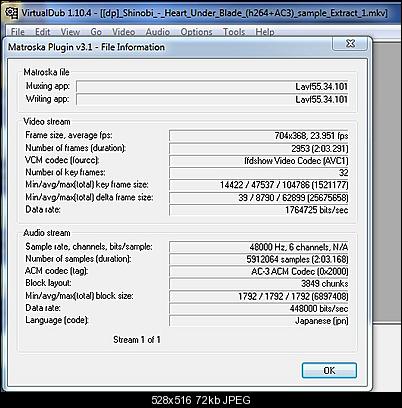Click the ffdshow Video Codec (AVC1) value

click(x=259, y=161)
